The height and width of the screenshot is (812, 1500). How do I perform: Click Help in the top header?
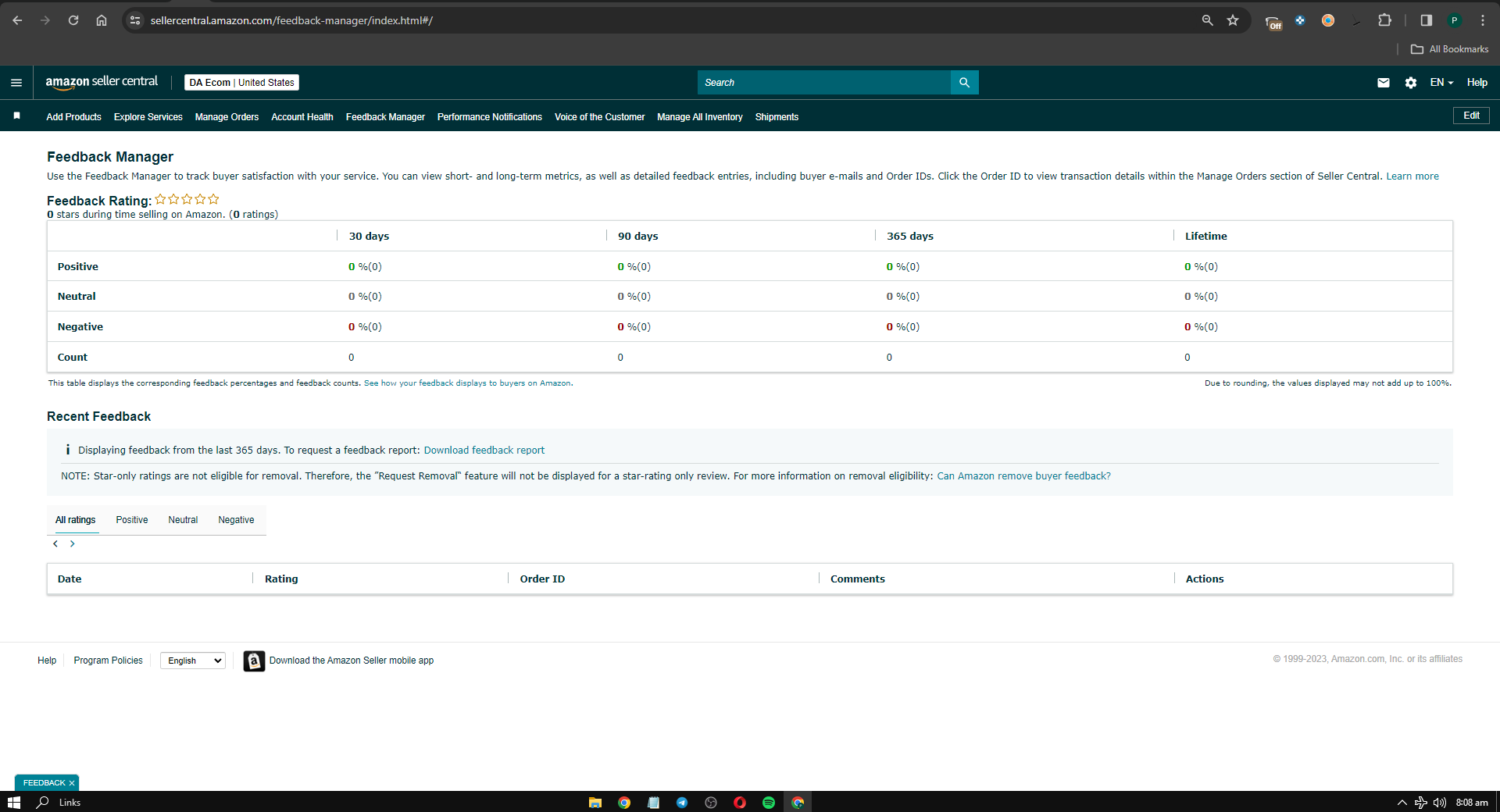1477,83
